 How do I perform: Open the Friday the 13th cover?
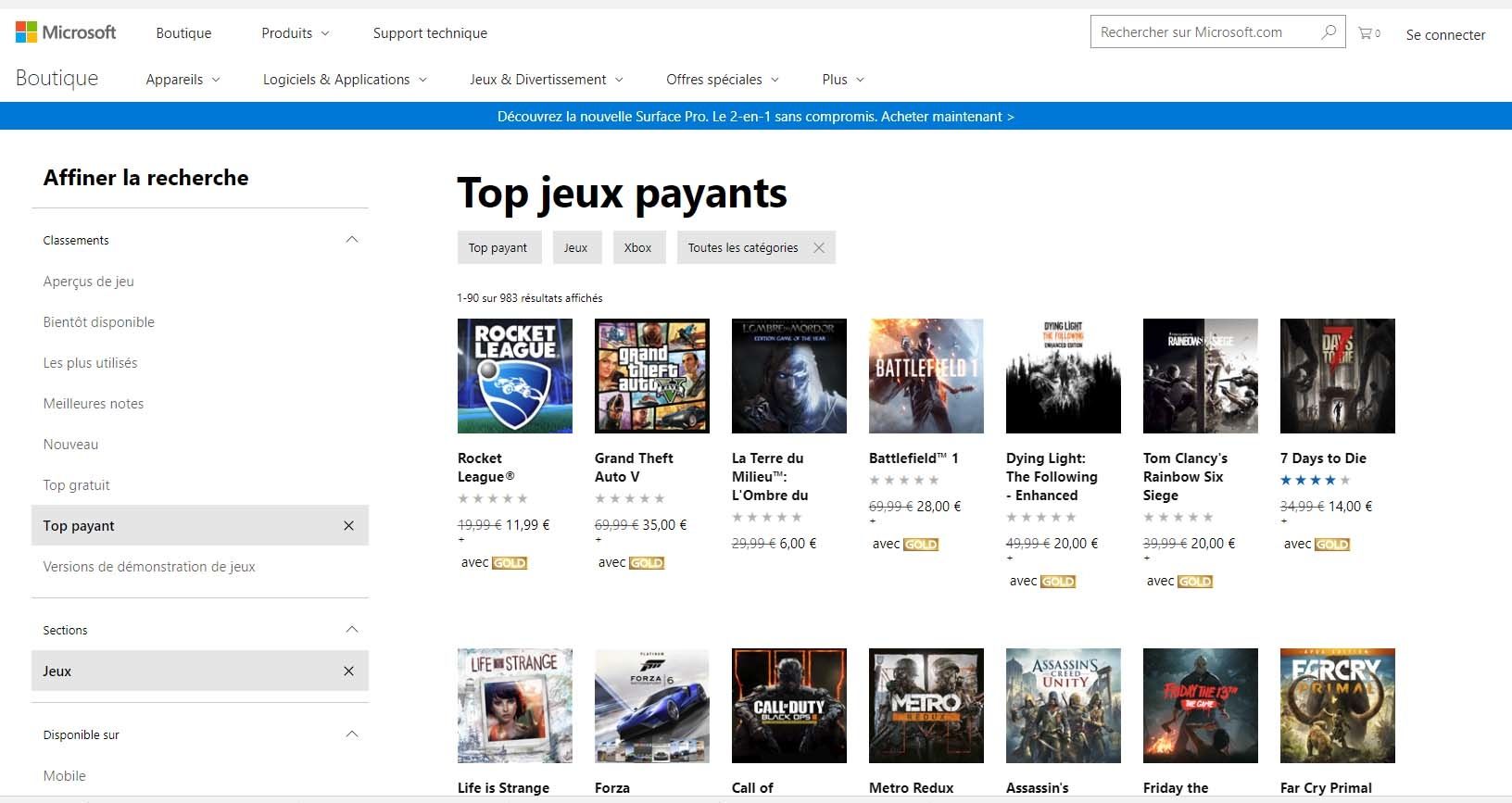coord(1201,706)
